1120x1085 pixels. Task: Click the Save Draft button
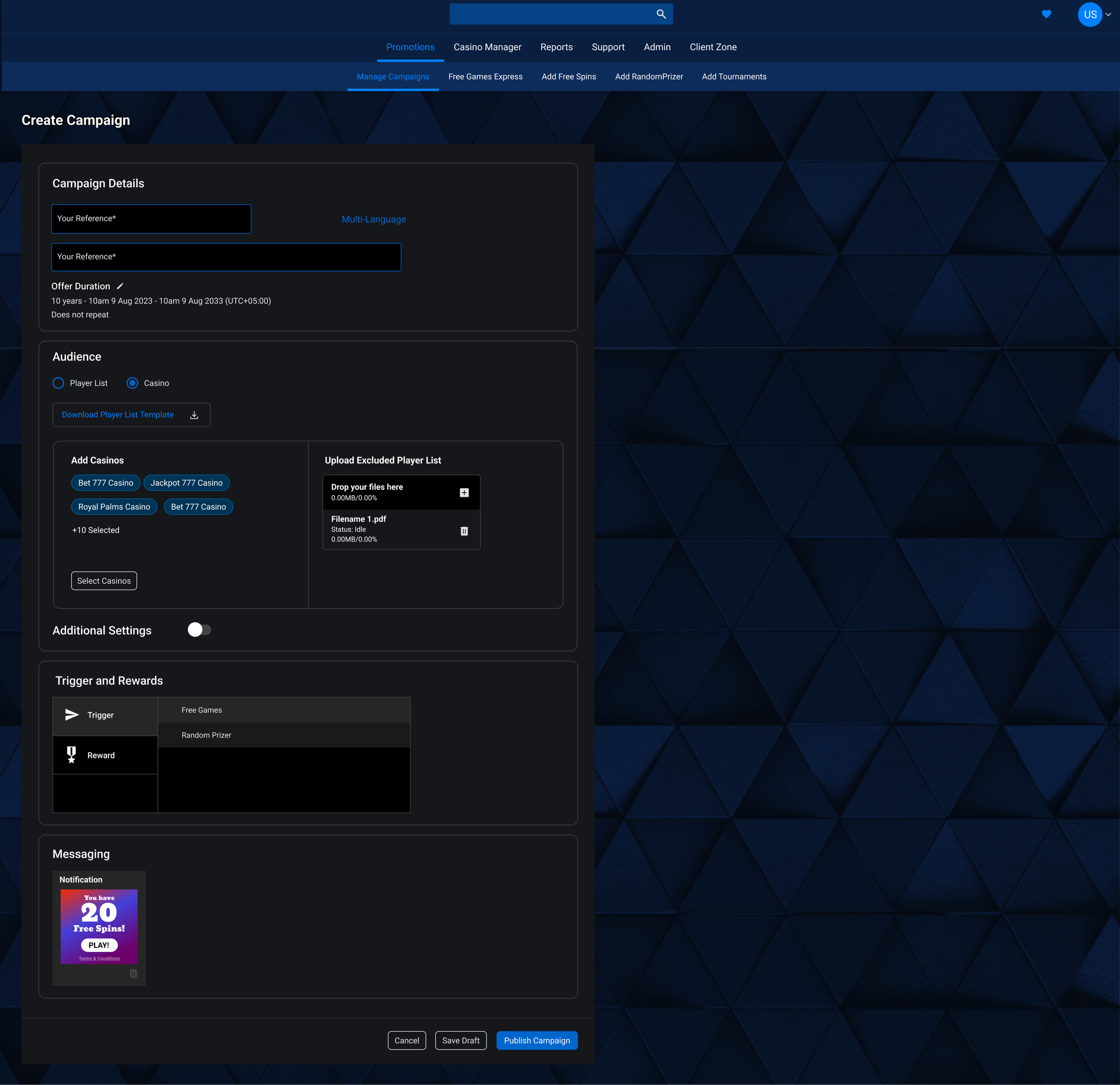[x=461, y=1041]
